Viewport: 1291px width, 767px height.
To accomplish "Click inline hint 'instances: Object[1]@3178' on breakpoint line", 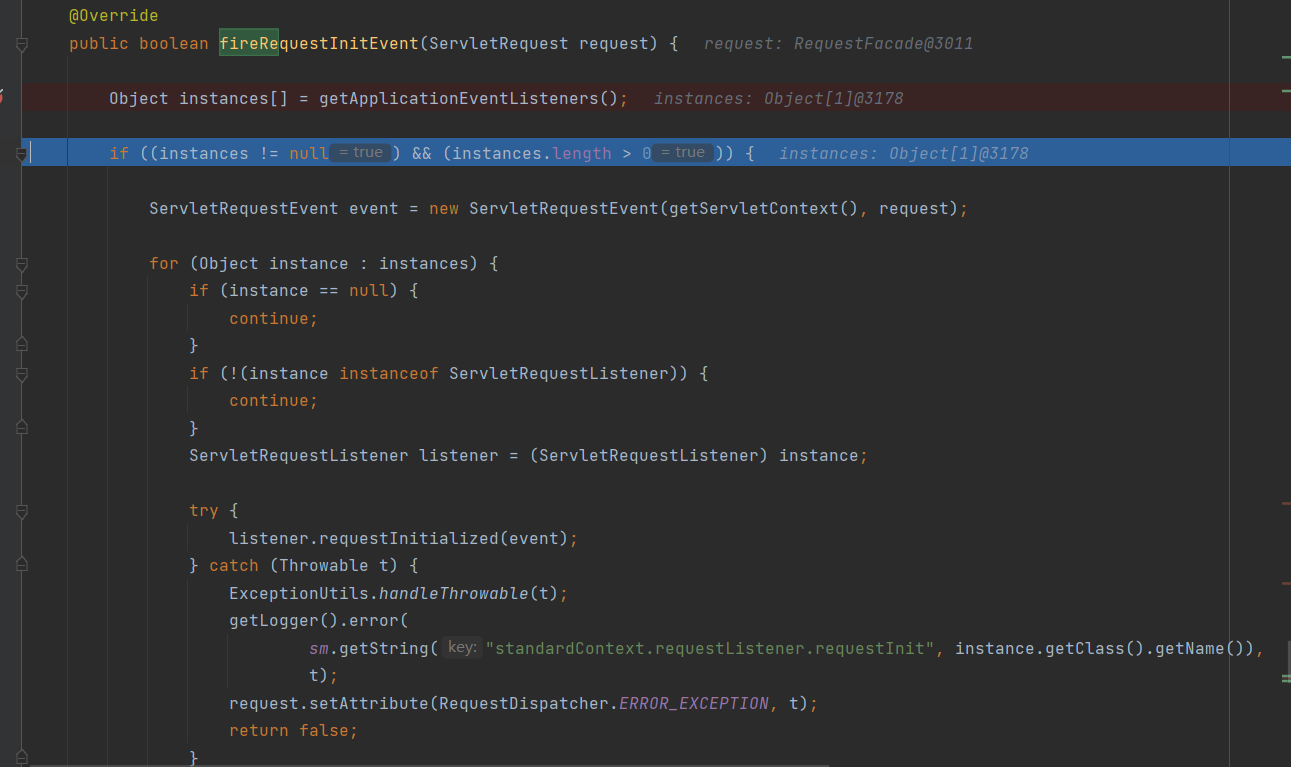I will point(779,98).
